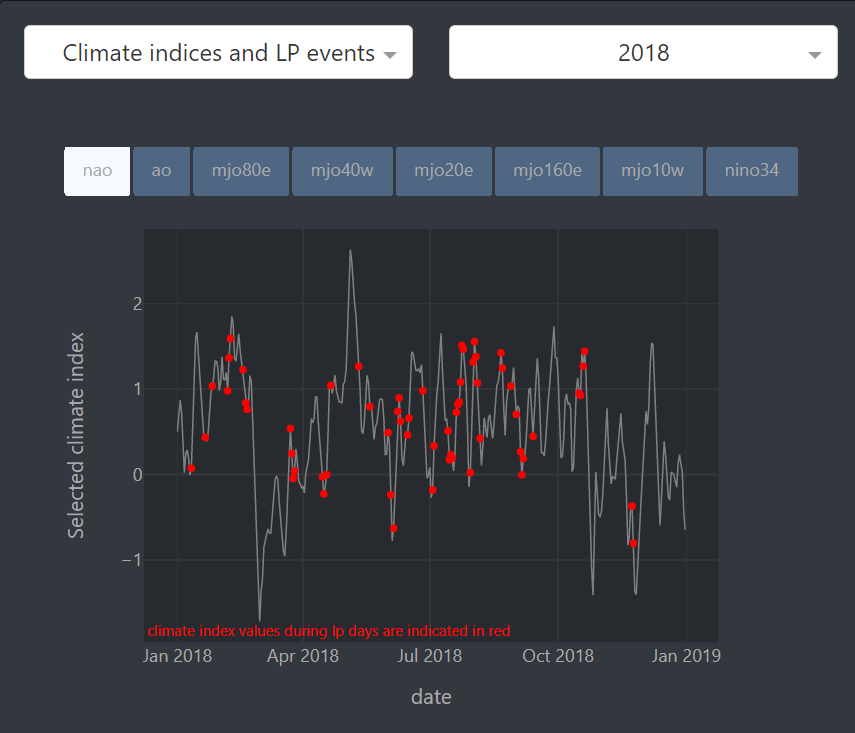Screen dimensions: 855x733
Task: Click the year selector's dropdown arrow
Action: pos(815,54)
